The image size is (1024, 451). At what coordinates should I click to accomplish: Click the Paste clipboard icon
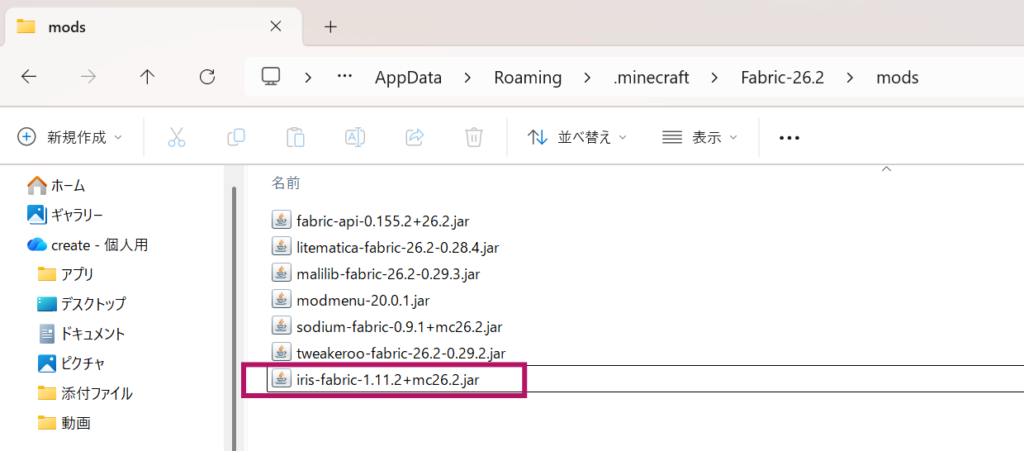295,137
